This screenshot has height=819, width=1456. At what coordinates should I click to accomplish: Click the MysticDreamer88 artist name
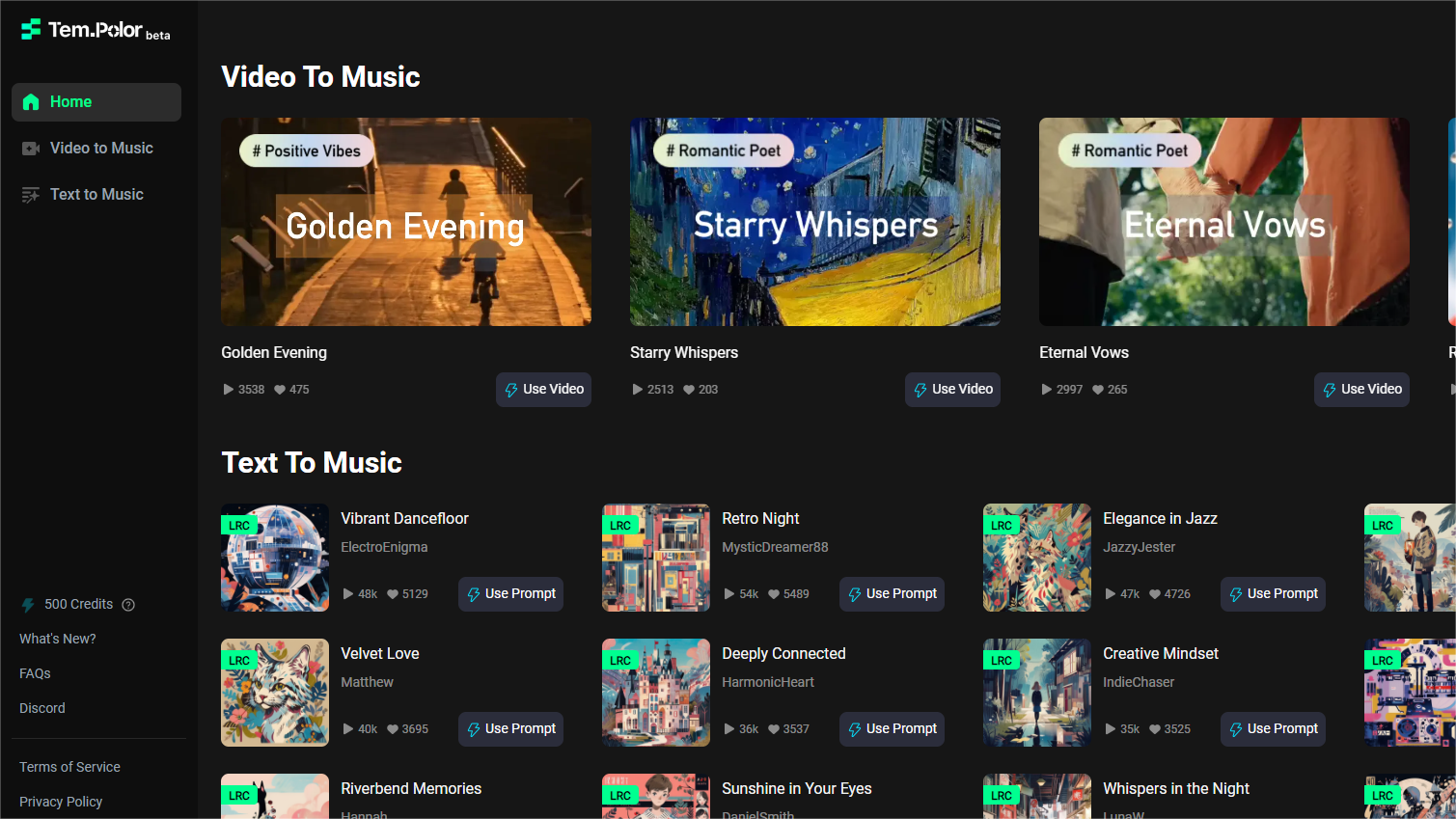point(775,547)
